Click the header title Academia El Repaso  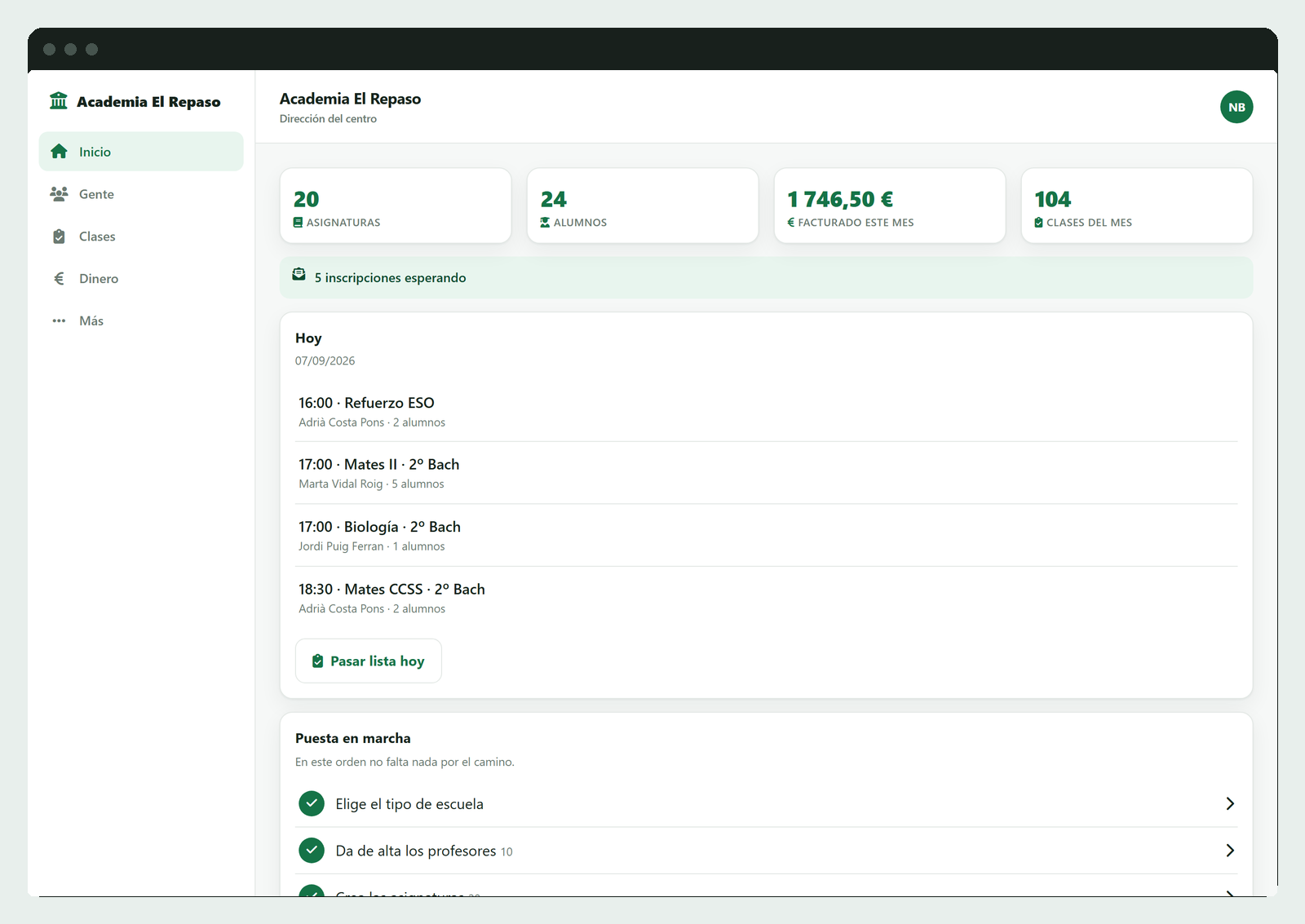tap(350, 99)
